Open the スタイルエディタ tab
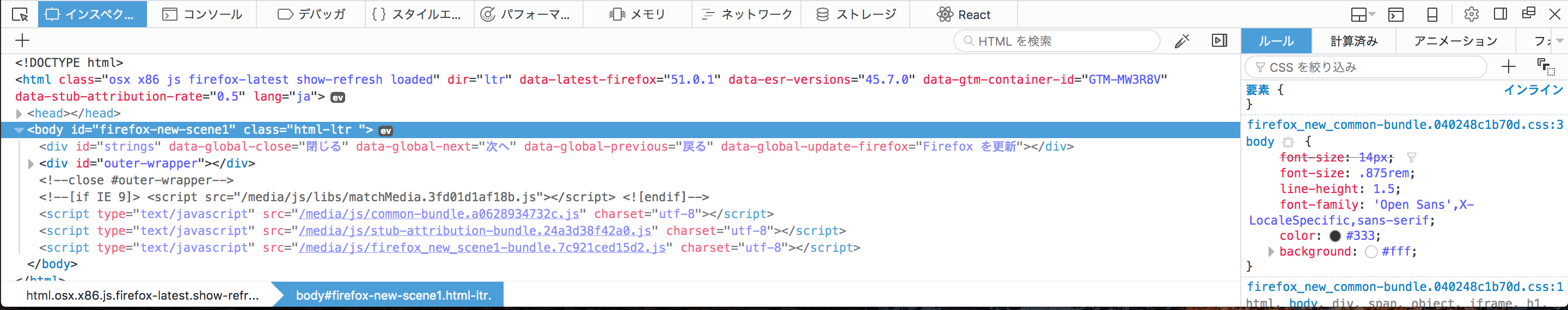 point(420,14)
